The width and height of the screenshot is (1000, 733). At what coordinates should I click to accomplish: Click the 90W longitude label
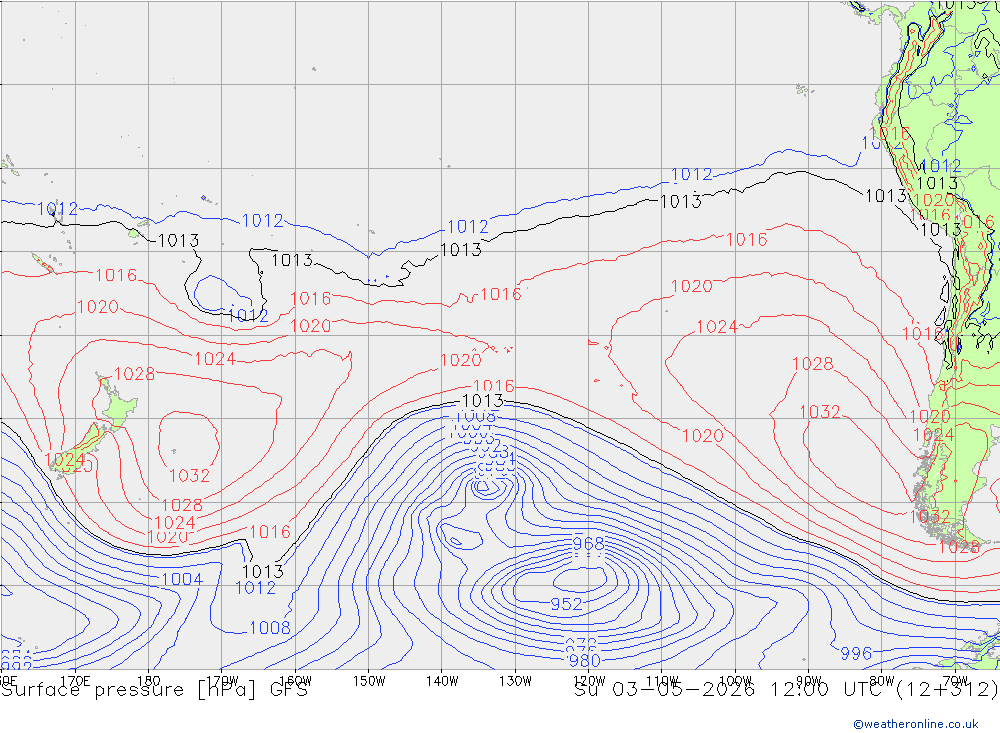[x=809, y=681]
